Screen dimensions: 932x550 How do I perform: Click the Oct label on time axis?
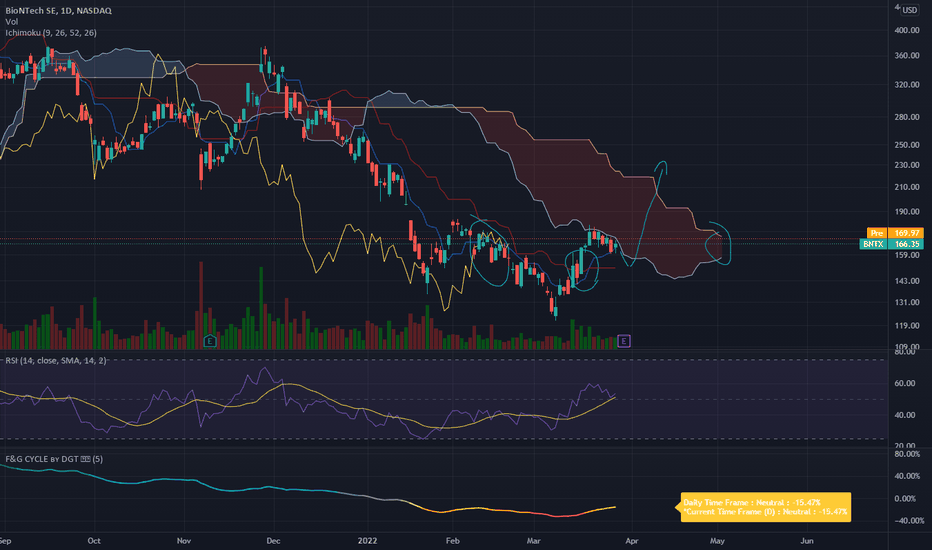(94, 540)
